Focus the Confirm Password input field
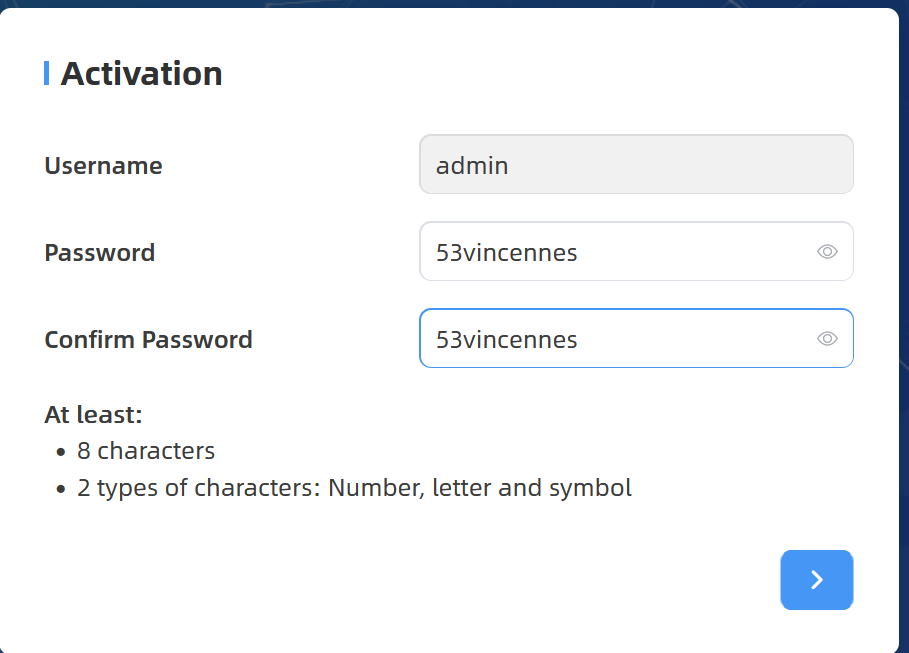 (636, 339)
